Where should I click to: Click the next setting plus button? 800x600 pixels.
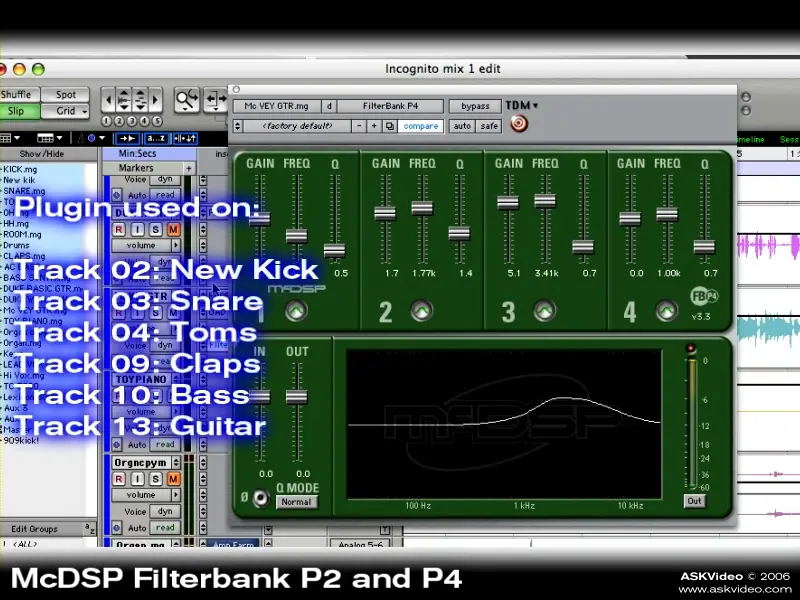click(374, 126)
